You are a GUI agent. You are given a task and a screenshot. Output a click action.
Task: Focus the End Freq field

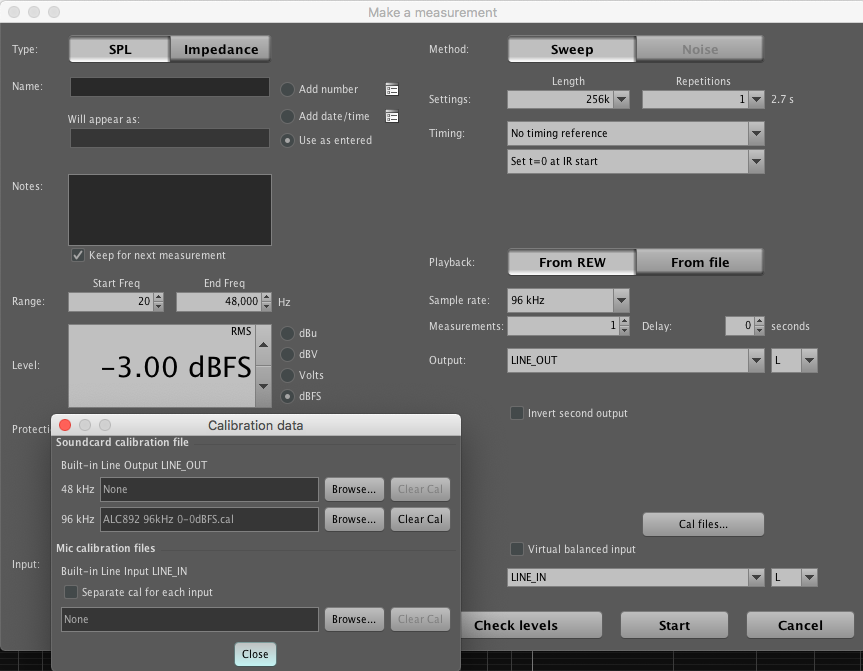(219, 302)
